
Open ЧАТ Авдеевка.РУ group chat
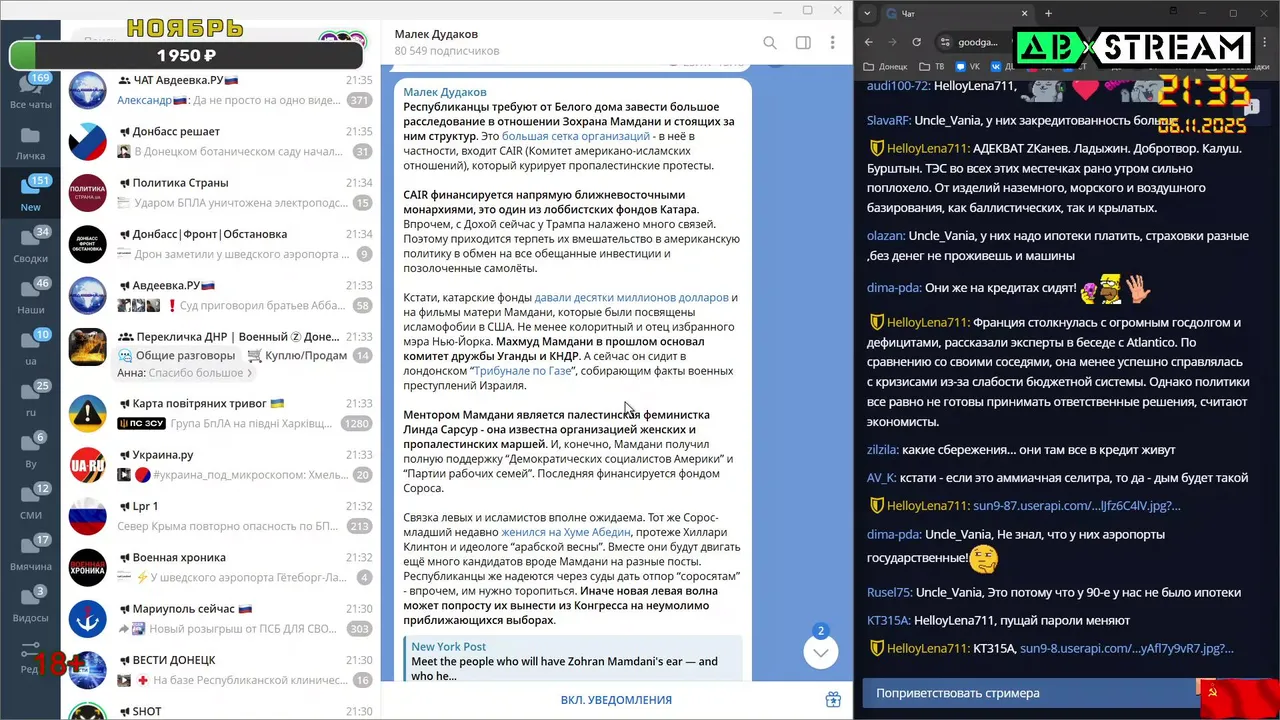pyautogui.click(x=220, y=90)
